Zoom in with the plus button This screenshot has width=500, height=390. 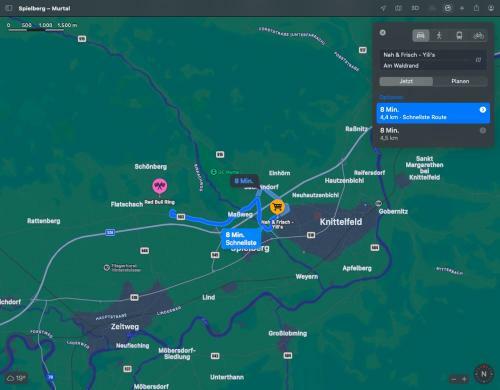[x=464, y=379]
